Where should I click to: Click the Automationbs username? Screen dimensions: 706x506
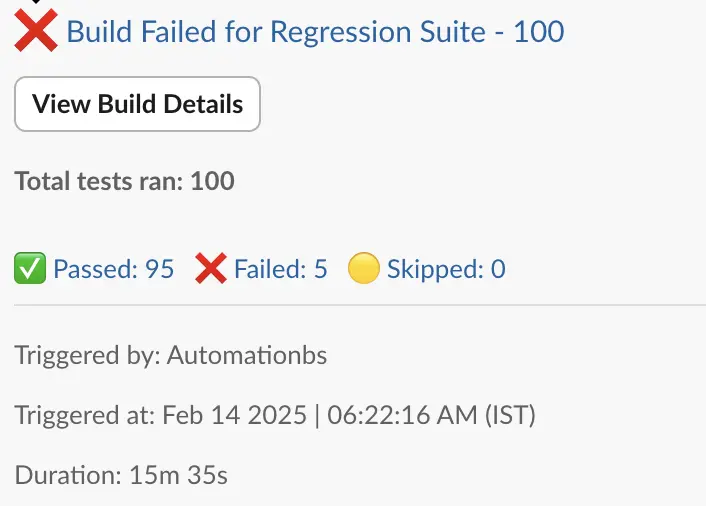click(247, 355)
